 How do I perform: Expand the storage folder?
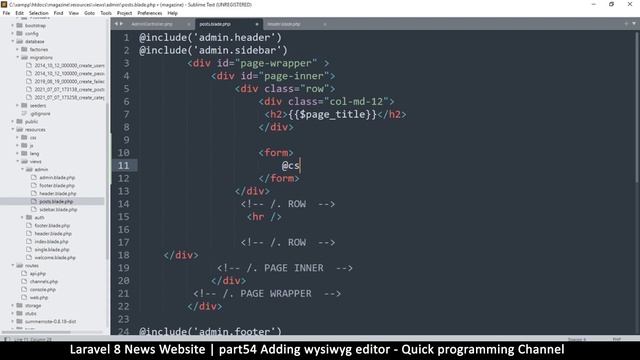(x=13, y=305)
